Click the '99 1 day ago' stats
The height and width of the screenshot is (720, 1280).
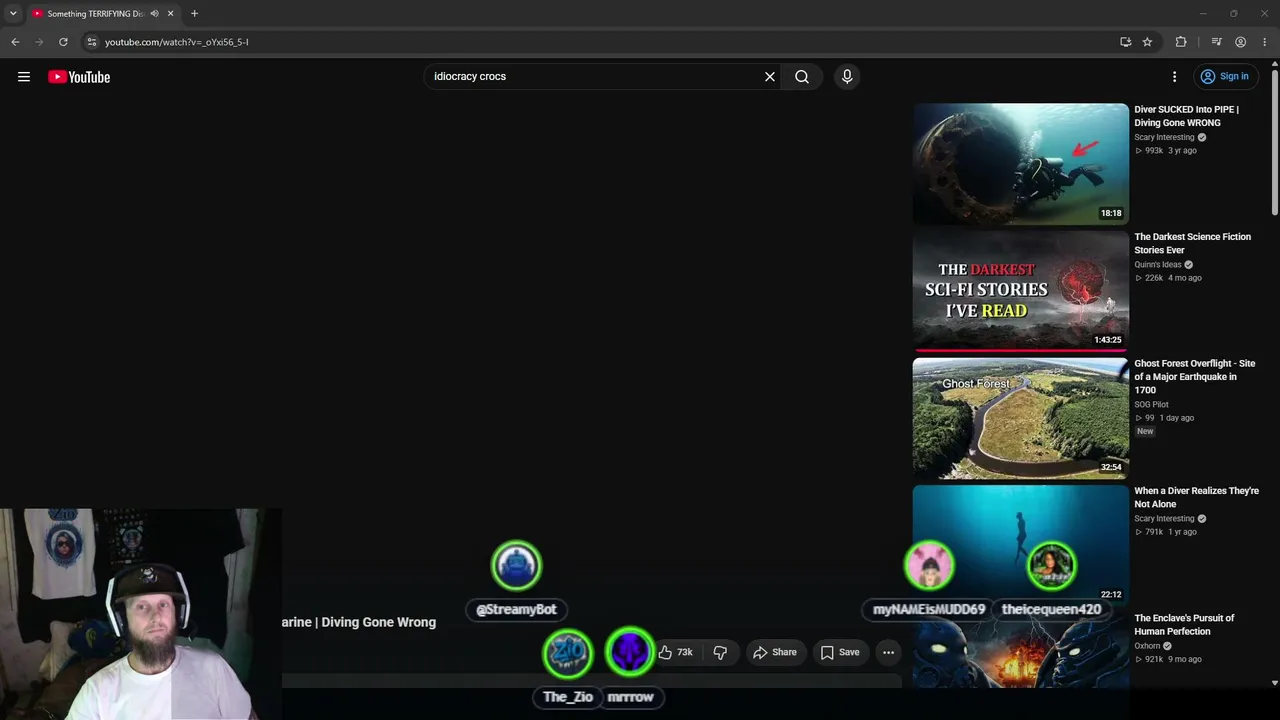pyautogui.click(x=1164, y=418)
